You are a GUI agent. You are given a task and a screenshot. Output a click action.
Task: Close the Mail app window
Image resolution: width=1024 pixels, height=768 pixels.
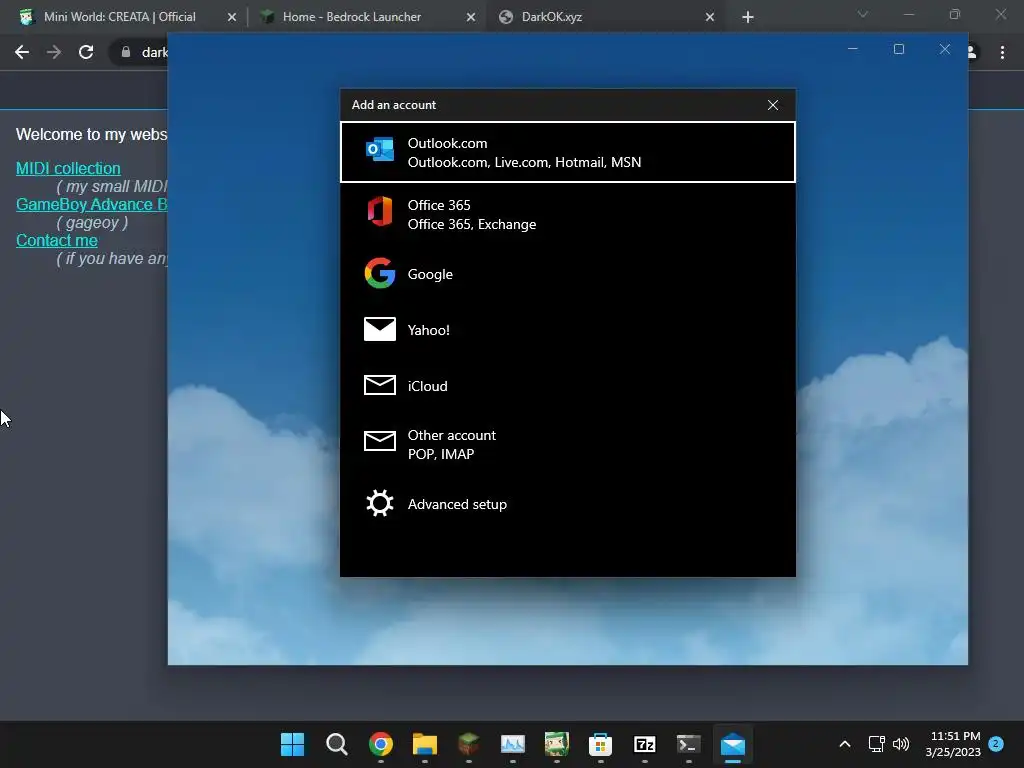(944, 49)
